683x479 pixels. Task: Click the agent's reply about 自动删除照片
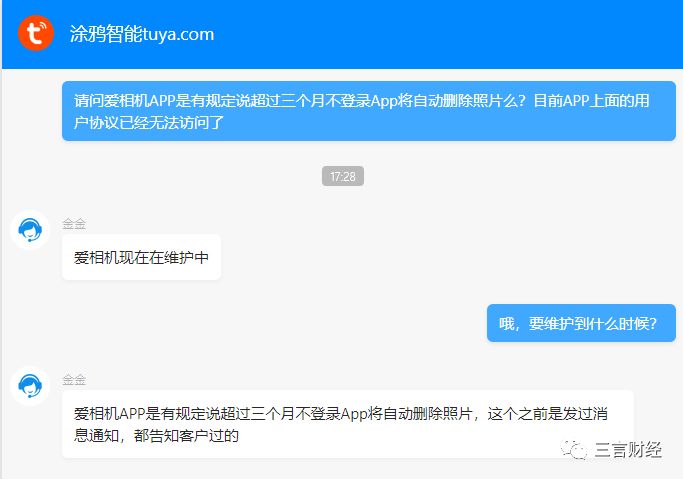point(348,424)
